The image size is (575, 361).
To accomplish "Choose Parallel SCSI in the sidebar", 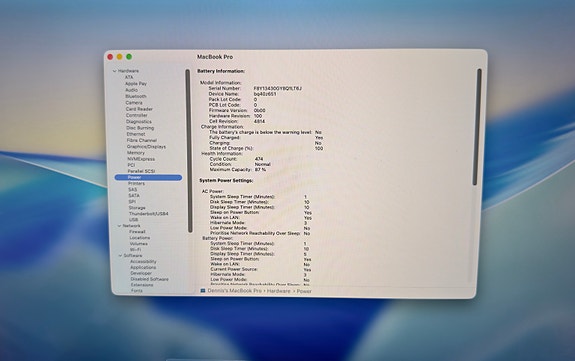I will pyautogui.click(x=141, y=171).
